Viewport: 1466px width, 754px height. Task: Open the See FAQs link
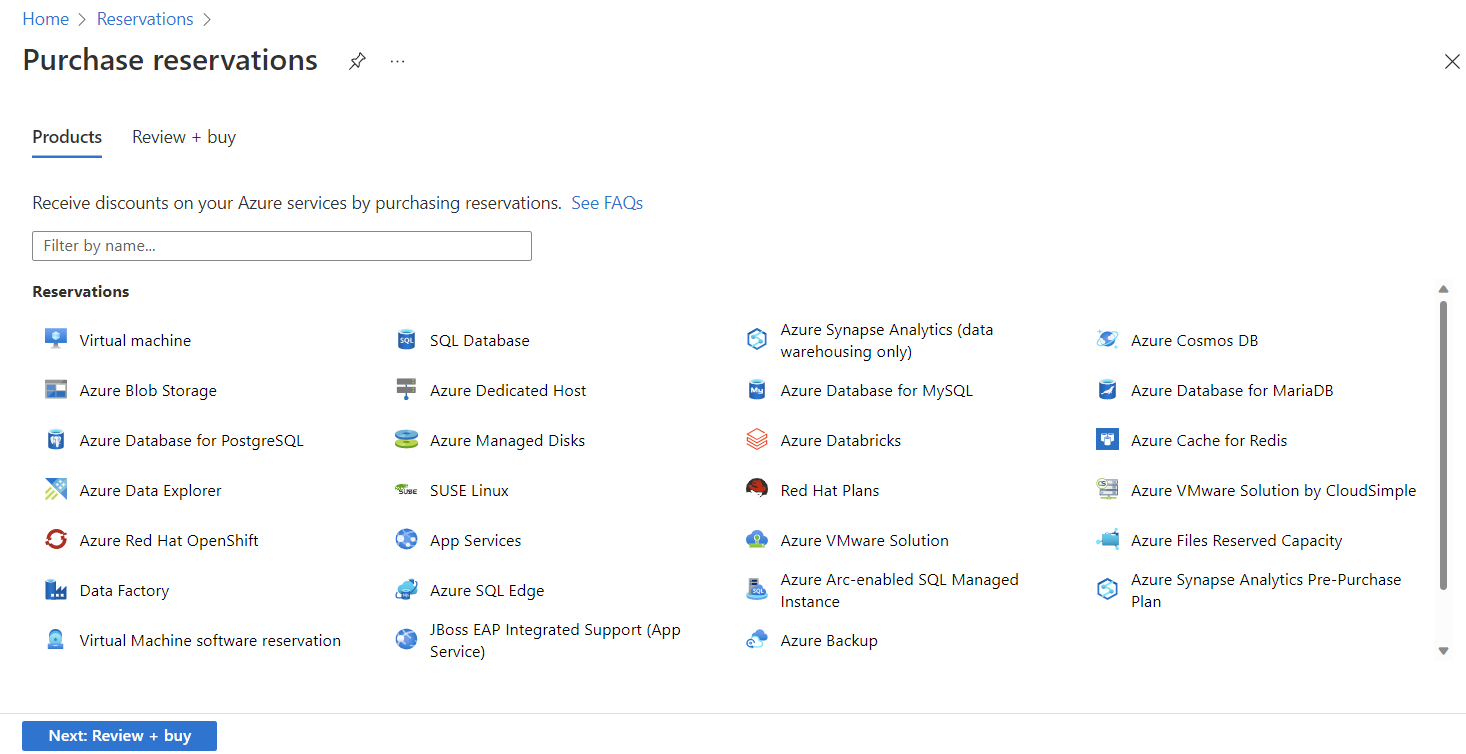607,203
